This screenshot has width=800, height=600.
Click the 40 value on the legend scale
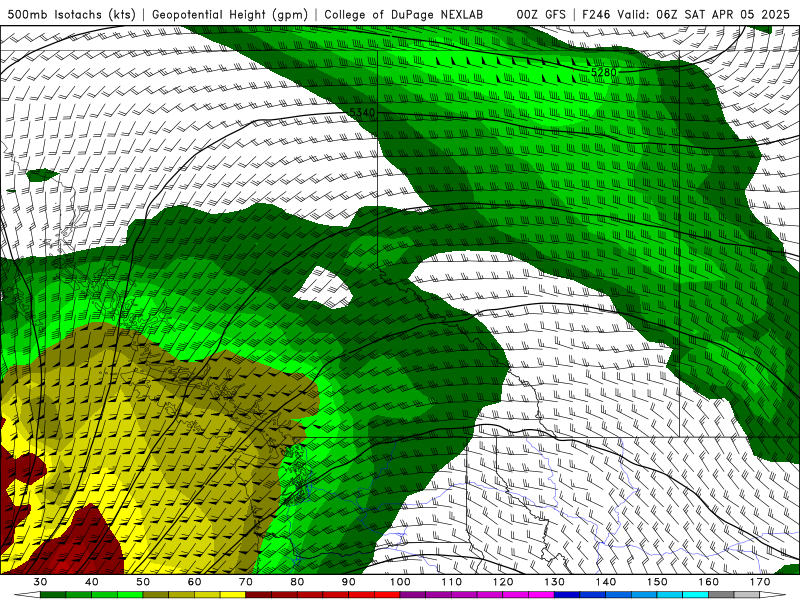coord(92,582)
